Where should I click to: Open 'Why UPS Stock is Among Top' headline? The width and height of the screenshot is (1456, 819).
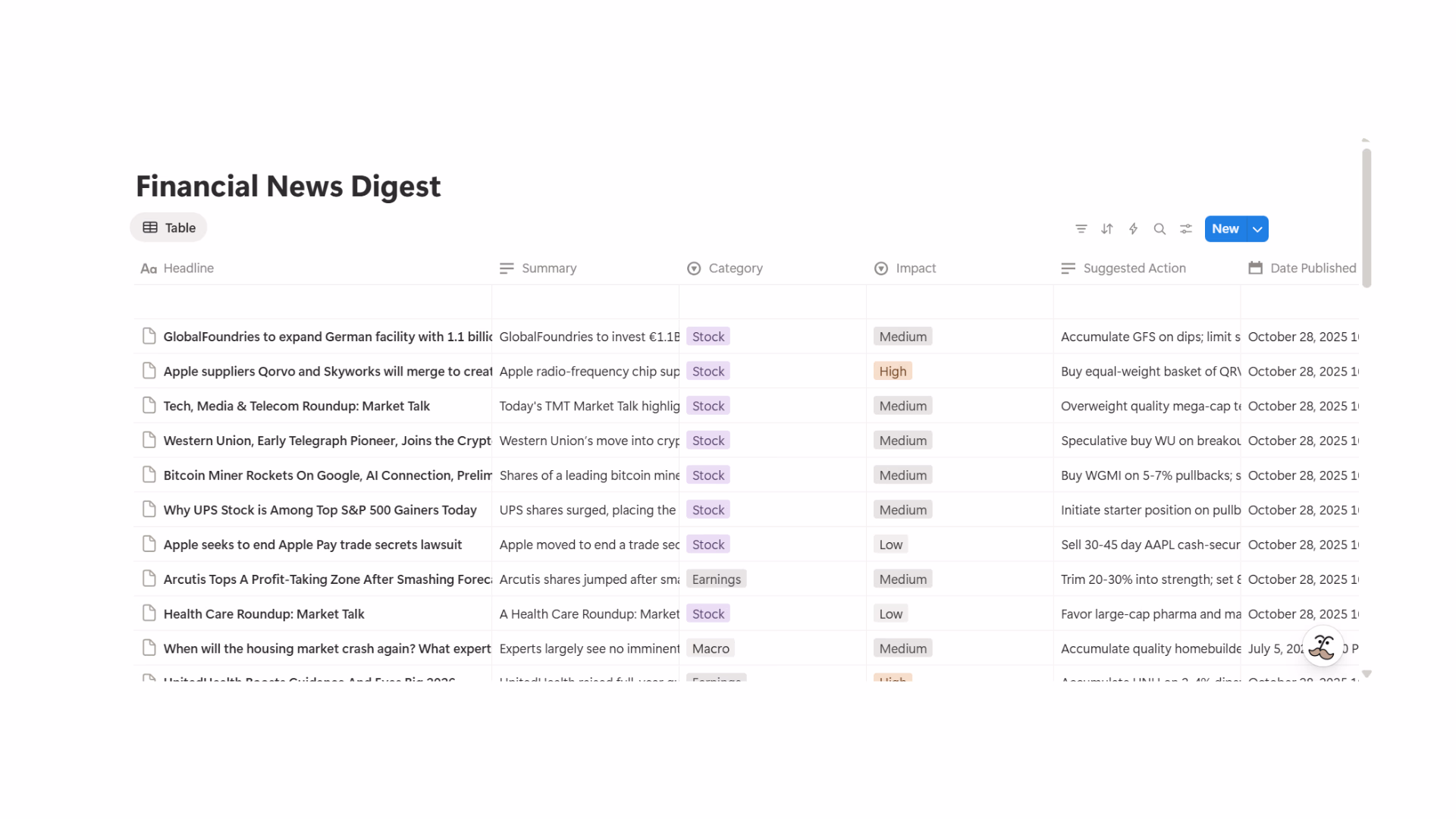(x=320, y=510)
